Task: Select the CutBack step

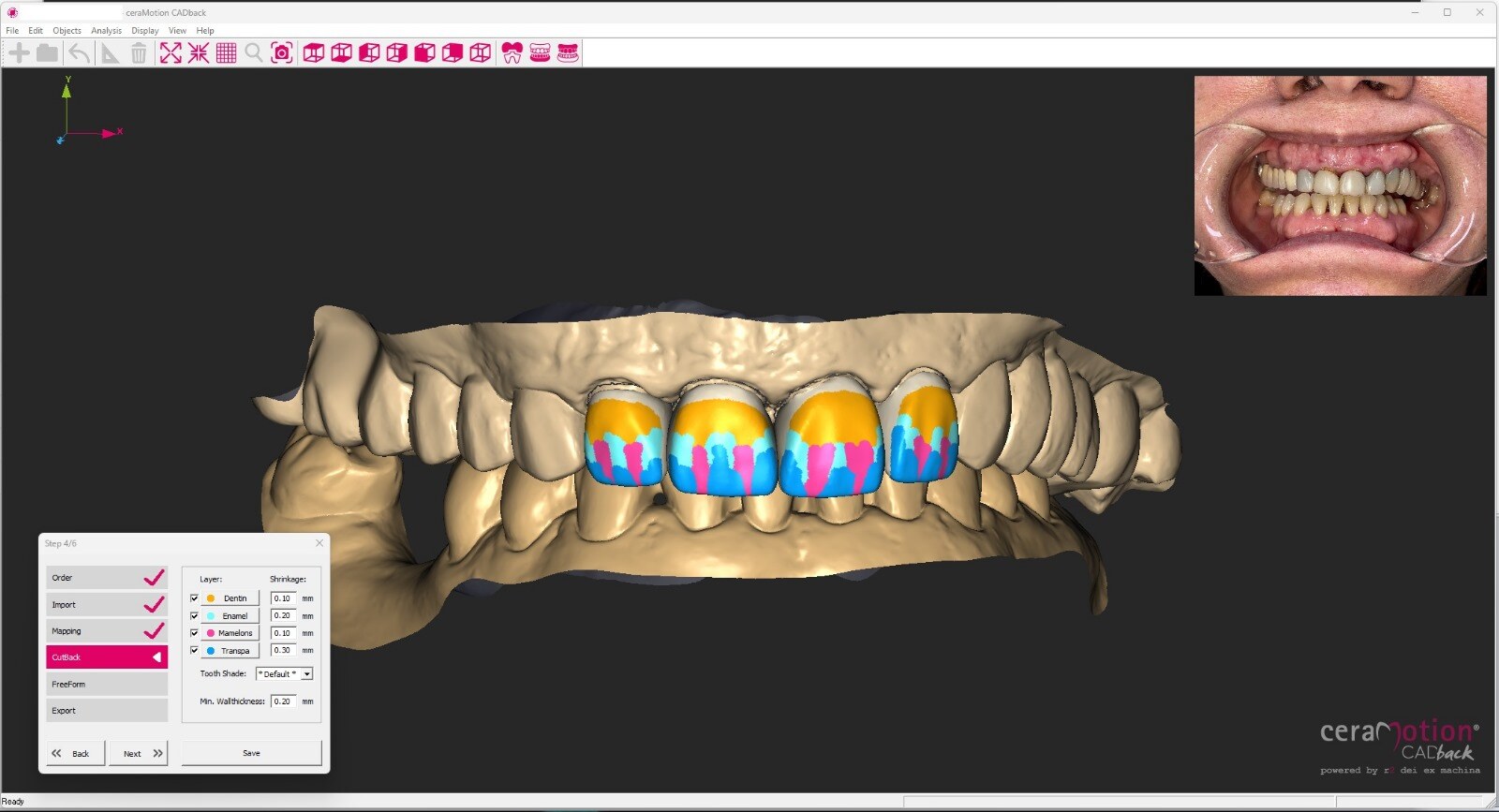Action: (x=107, y=657)
